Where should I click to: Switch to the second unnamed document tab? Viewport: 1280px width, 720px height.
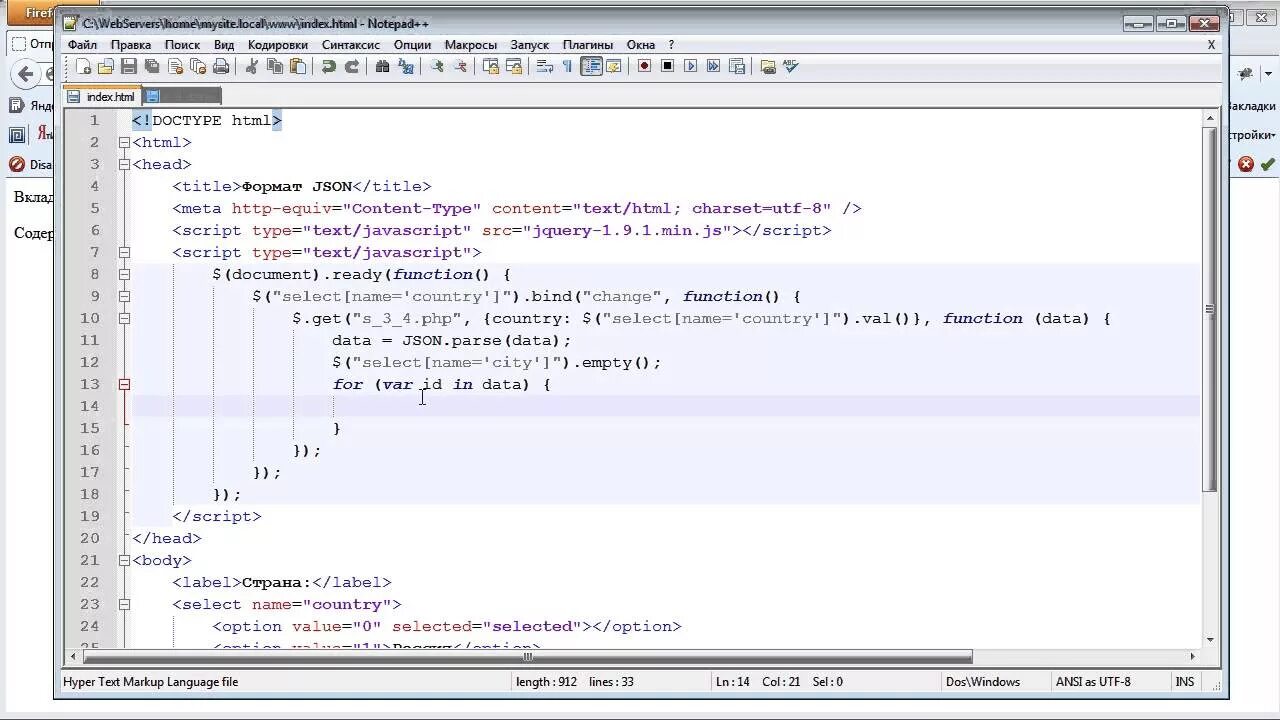[181, 97]
